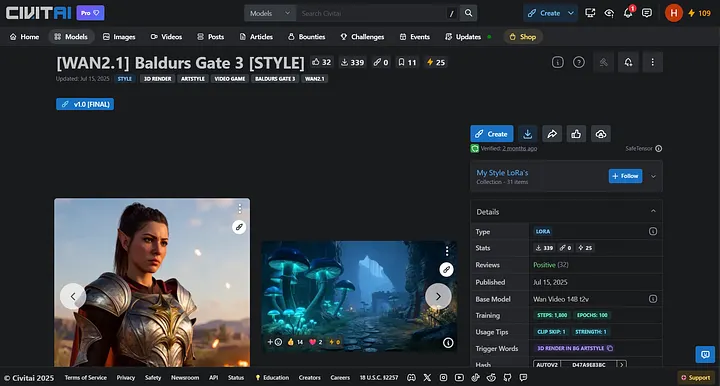Toggle model notification bell with plus

(628, 62)
